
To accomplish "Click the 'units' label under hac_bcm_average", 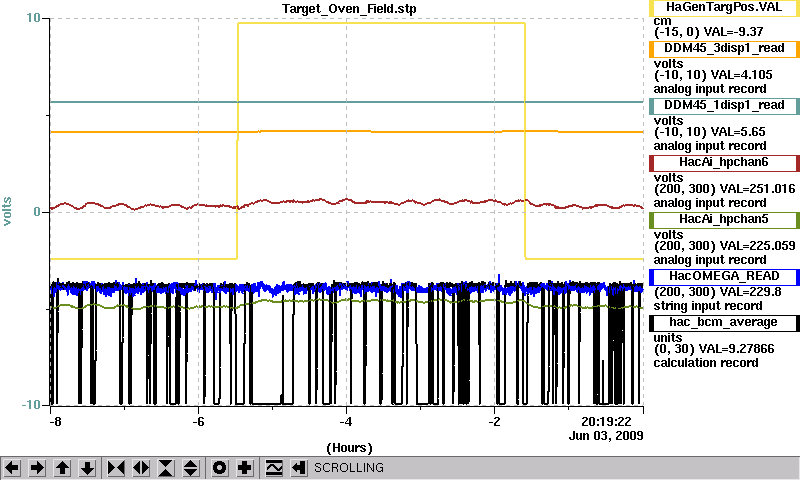I will [667, 338].
